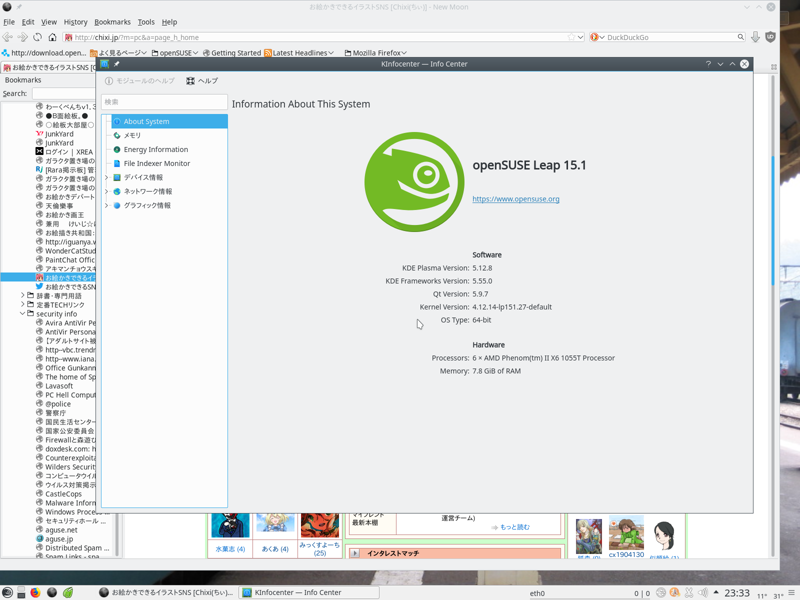The image size is (800, 600).
Task: Click the downloads arrow icon in browser
Action: tap(755, 37)
